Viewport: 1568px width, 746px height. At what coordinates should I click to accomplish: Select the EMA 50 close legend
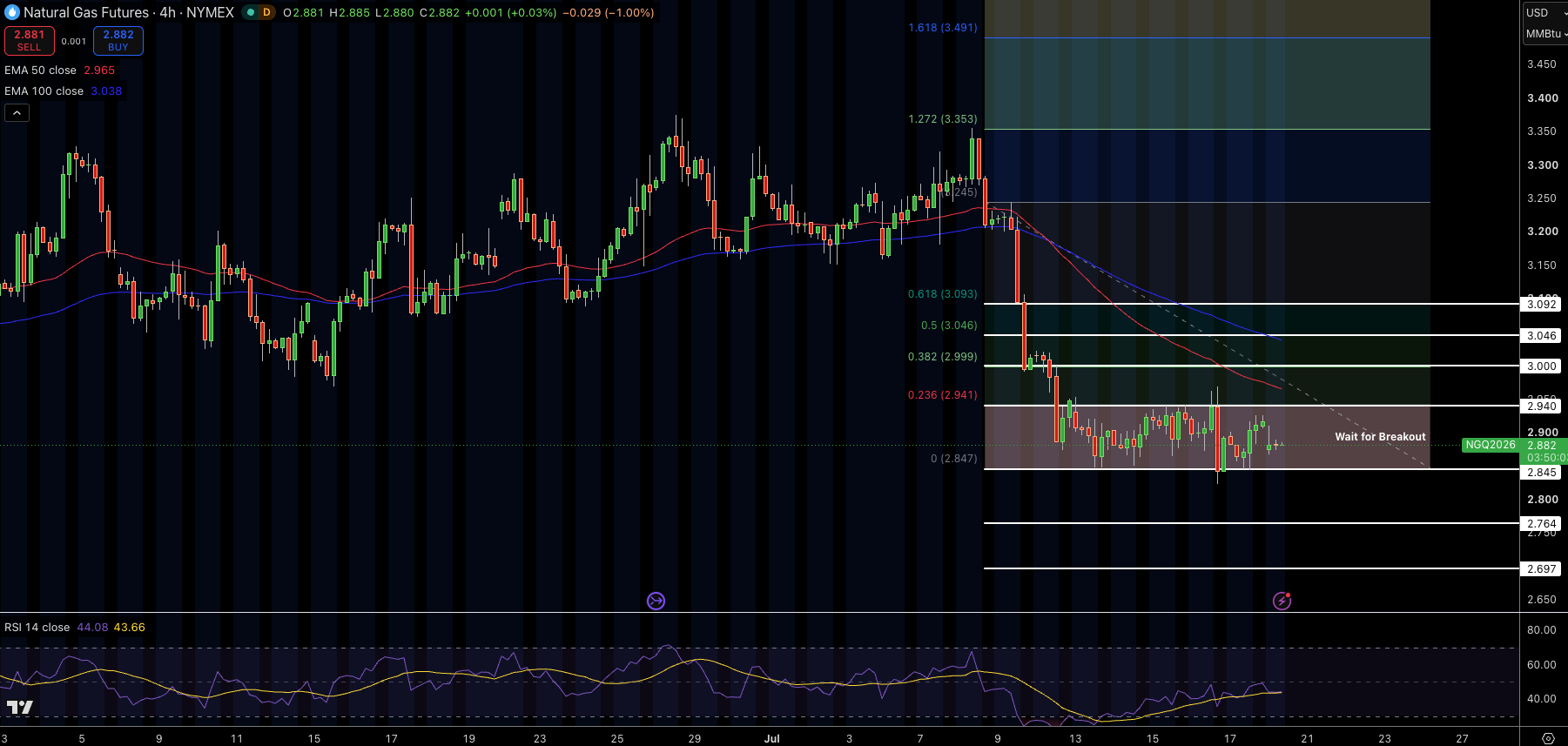(60, 70)
